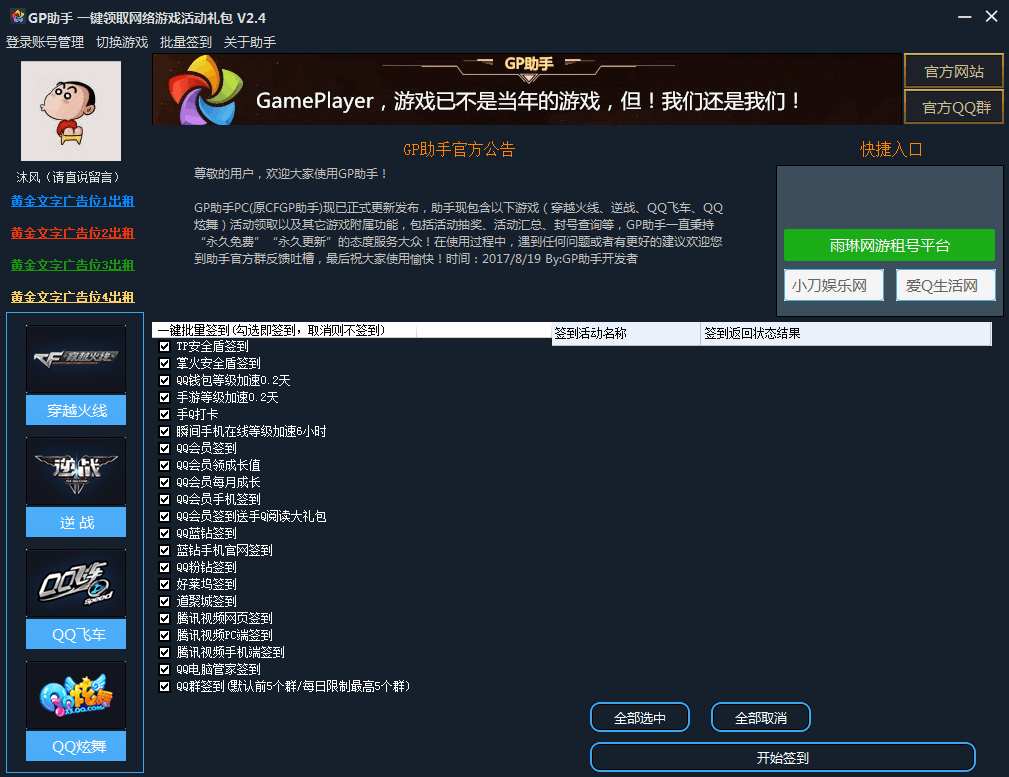Image resolution: width=1009 pixels, height=777 pixels.
Task: Toggle QQ会员签到送手Q阅读大礼包 checkbox
Action: point(165,517)
